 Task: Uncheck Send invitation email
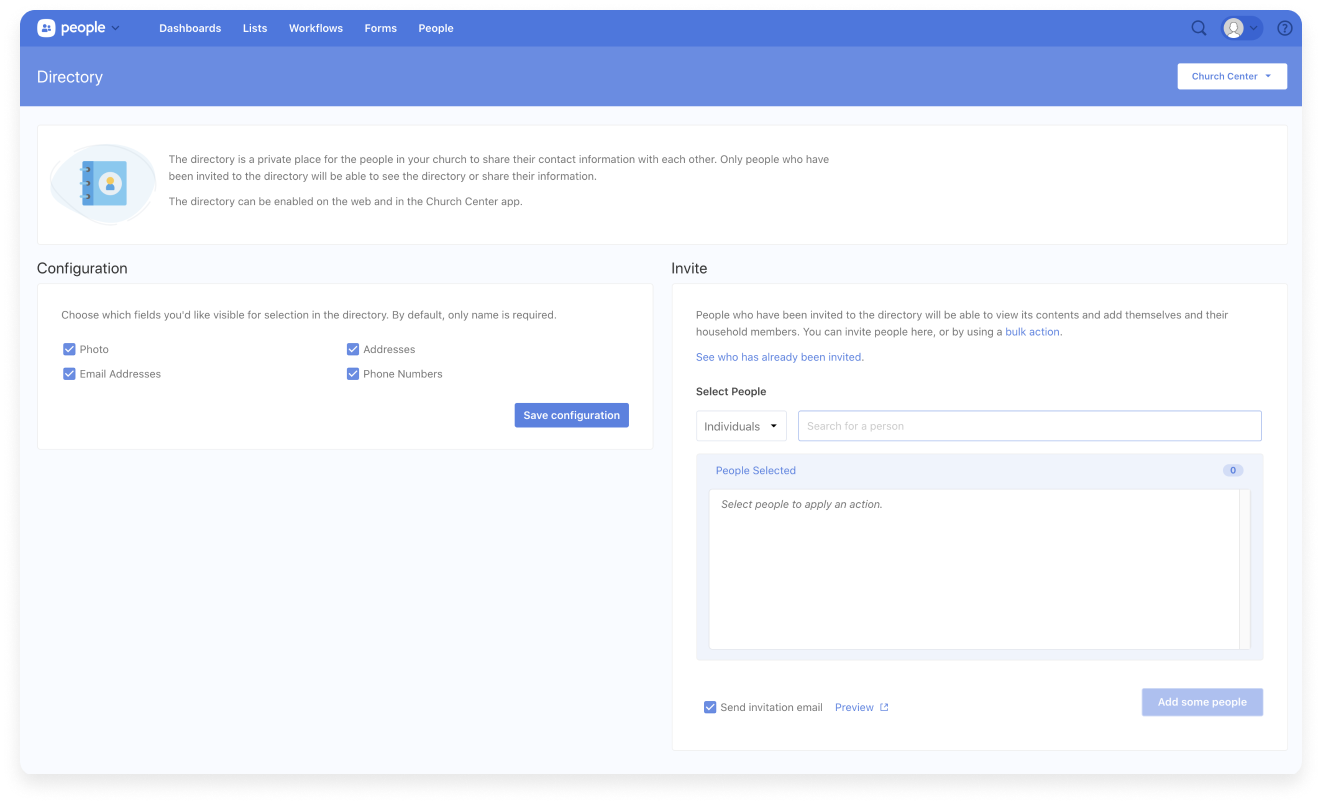tap(710, 707)
